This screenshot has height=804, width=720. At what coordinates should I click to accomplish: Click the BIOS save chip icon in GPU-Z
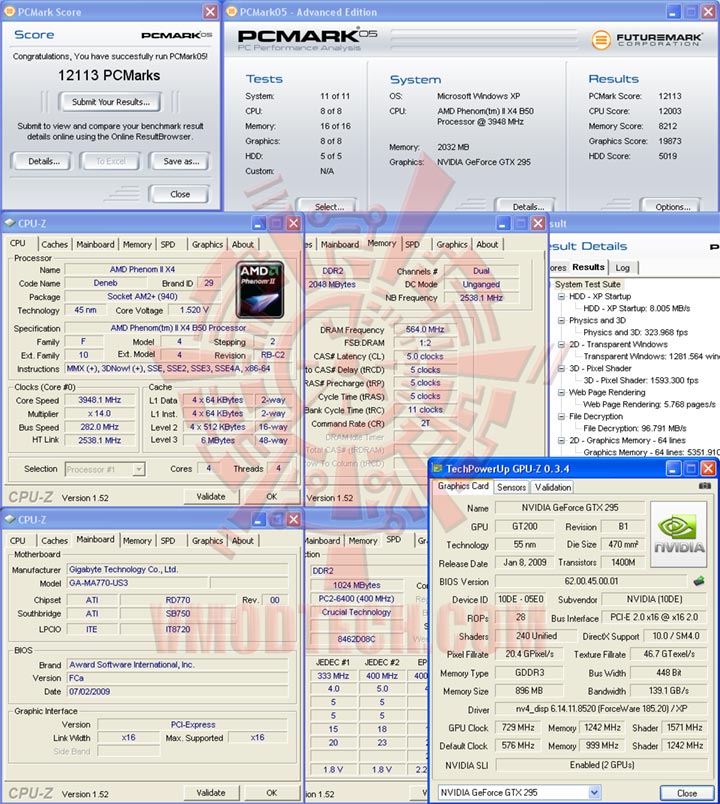[x=698, y=581]
